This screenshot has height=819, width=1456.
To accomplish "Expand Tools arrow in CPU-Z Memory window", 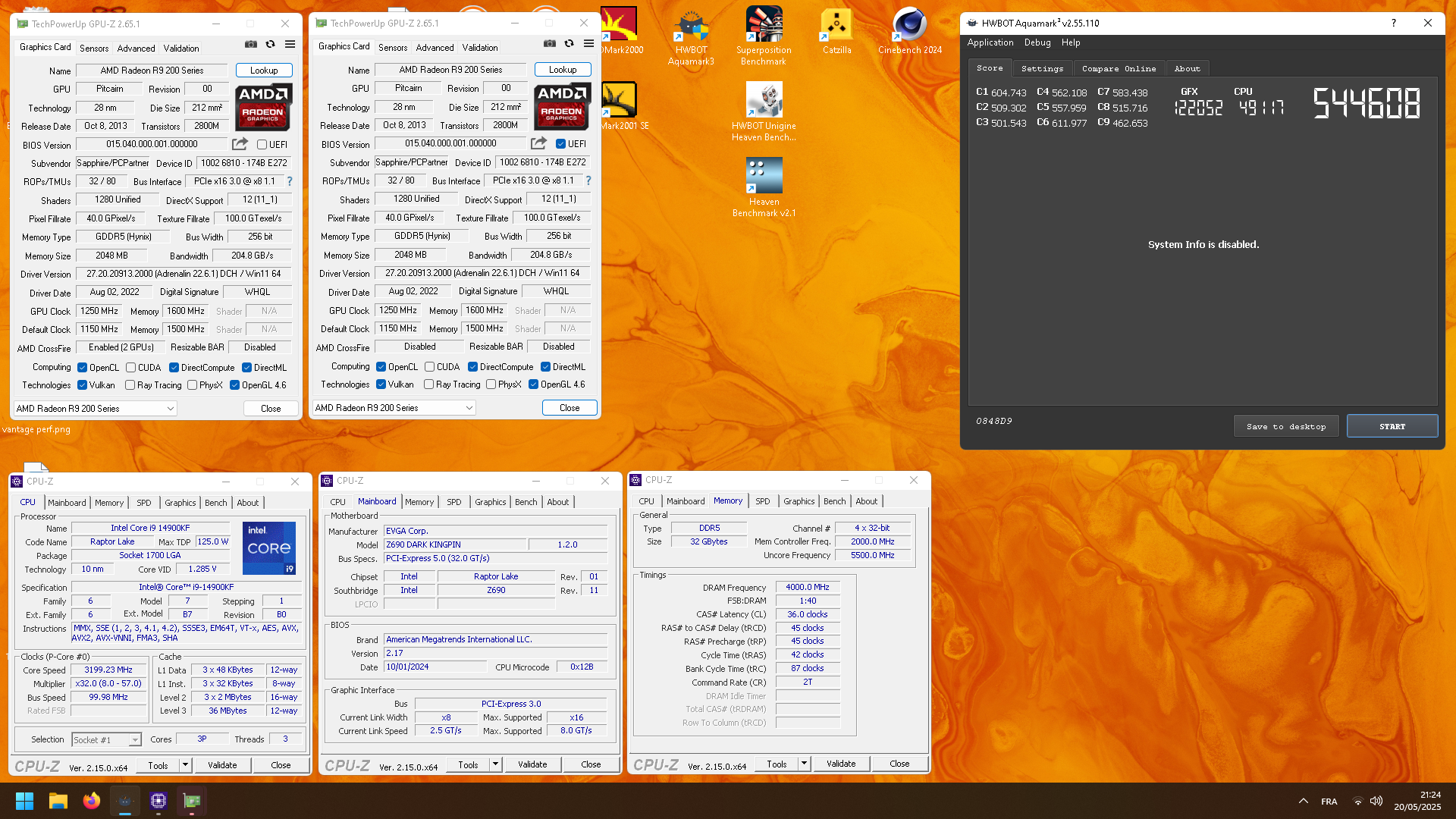I will [x=803, y=764].
